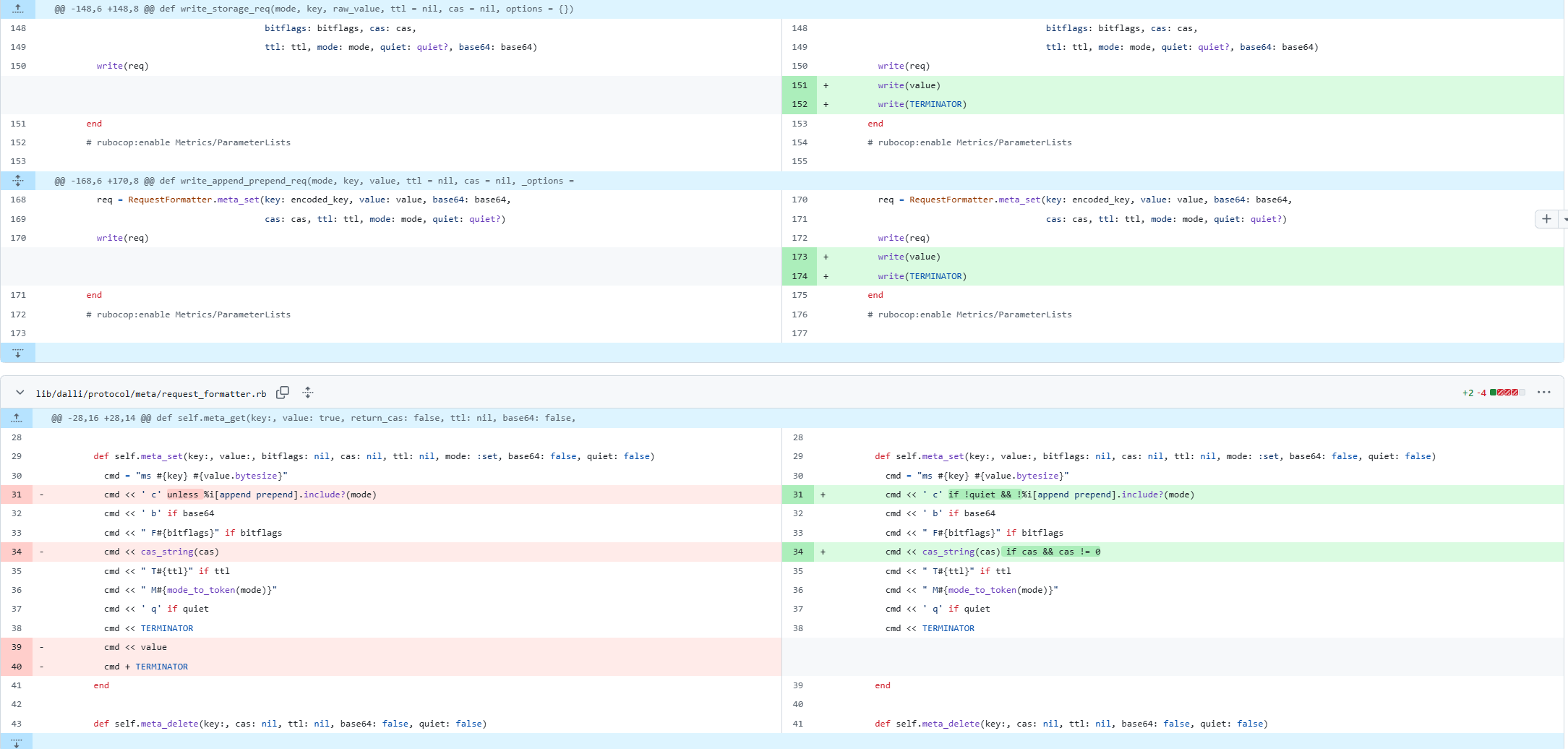Click the '@@ -168,6 +170,8 @@' hunk header text
The width and height of the screenshot is (1568, 749).
[x=314, y=181]
